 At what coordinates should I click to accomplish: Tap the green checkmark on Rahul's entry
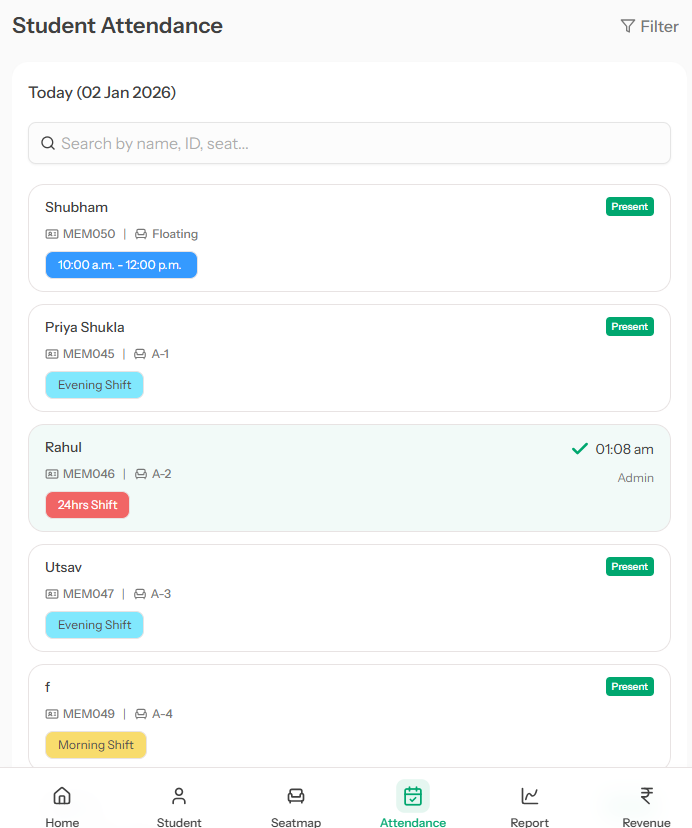coord(579,448)
